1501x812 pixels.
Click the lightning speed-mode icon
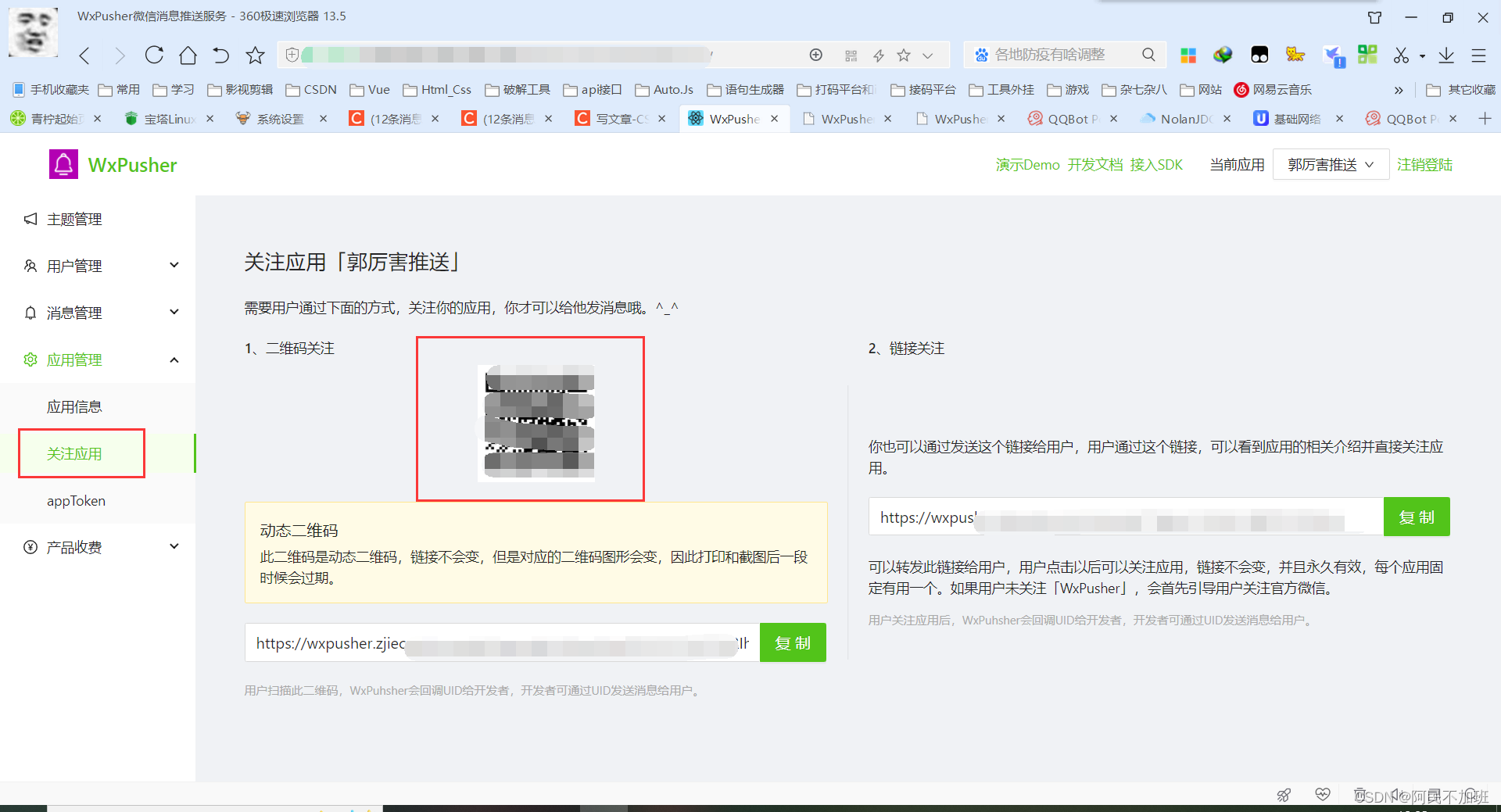(879, 55)
